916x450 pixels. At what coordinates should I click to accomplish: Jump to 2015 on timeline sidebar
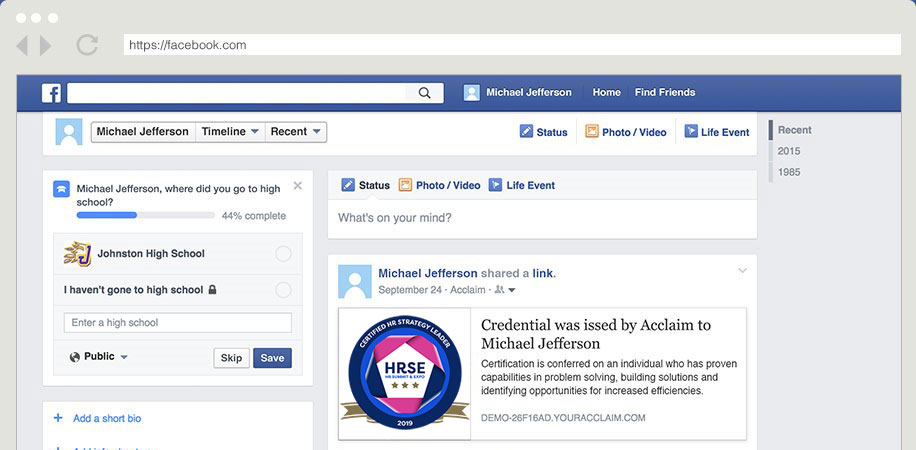789,151
